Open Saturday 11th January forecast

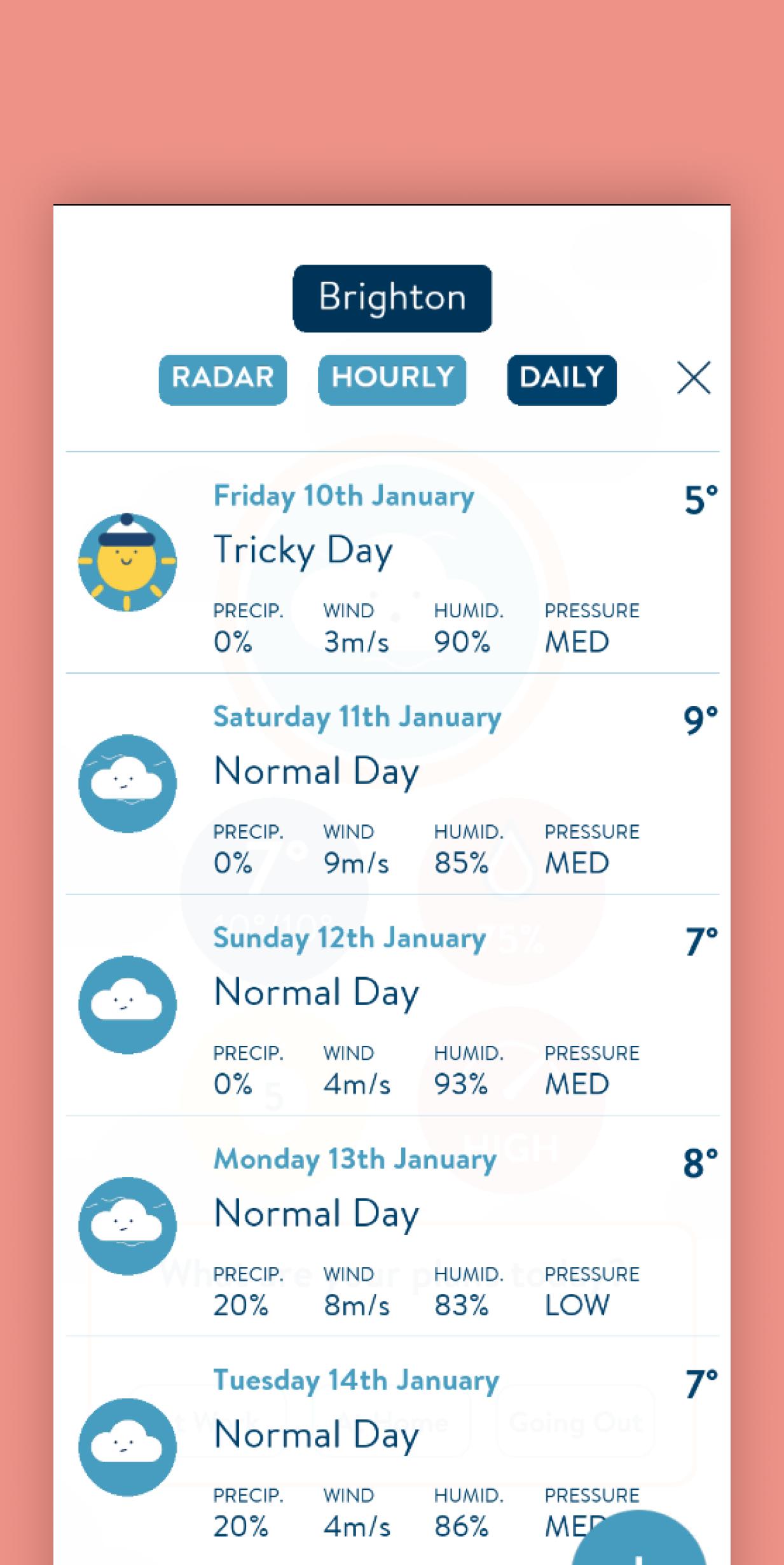coord(357,717)
